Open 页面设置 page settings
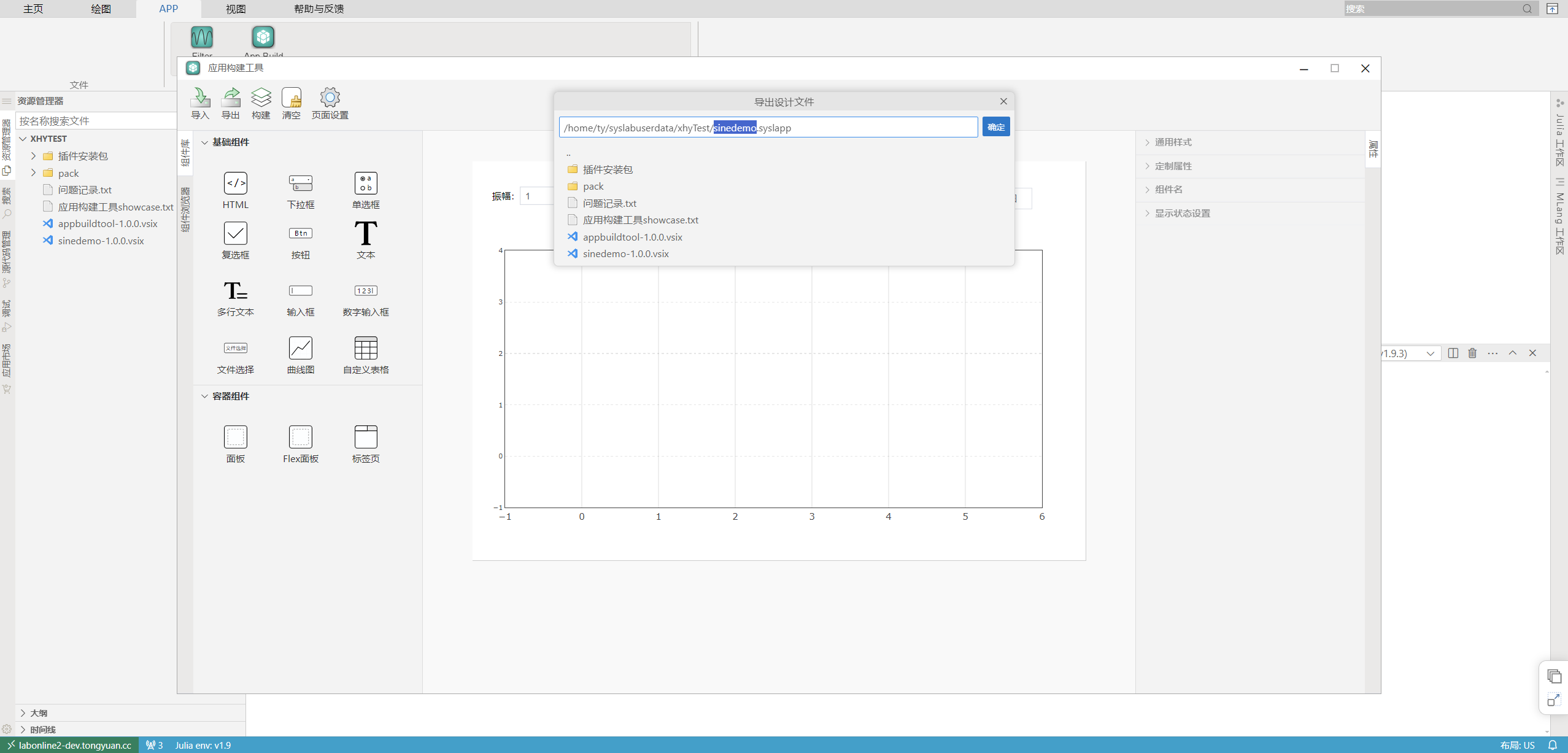Screen dimensions: 1568x753 coord(330,98)
